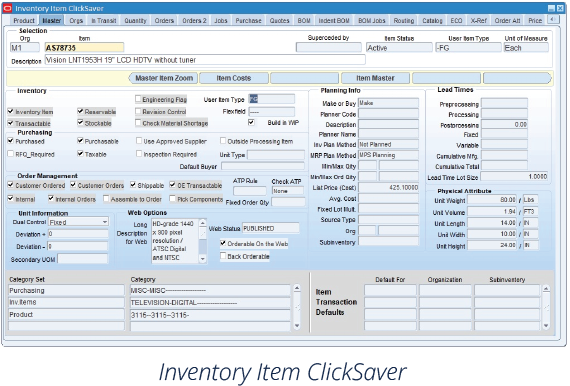Click the Web Status PUBLISHED field

pos(271,228)
